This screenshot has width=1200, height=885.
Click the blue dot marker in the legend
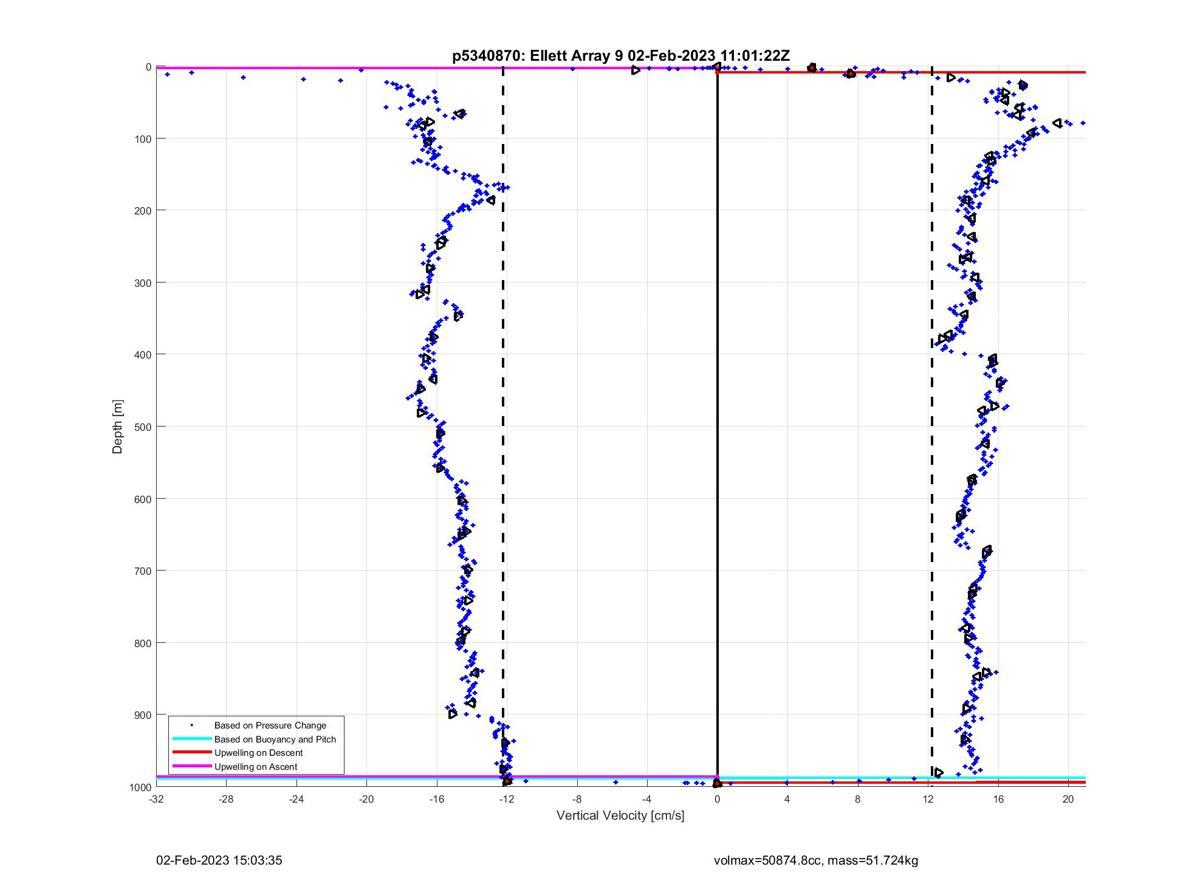[191, 725]
